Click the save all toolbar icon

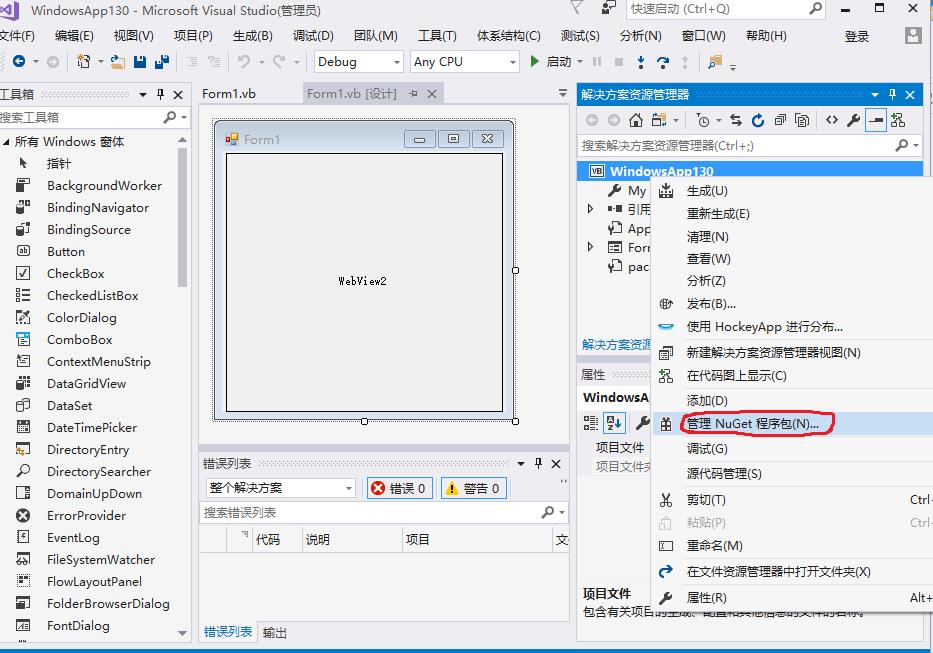162,61
